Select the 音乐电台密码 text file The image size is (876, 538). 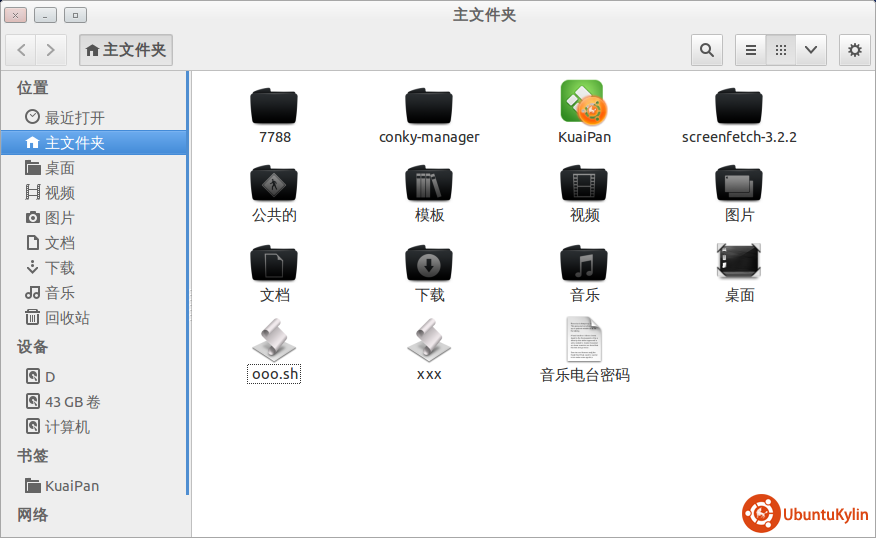coord(584,340)
